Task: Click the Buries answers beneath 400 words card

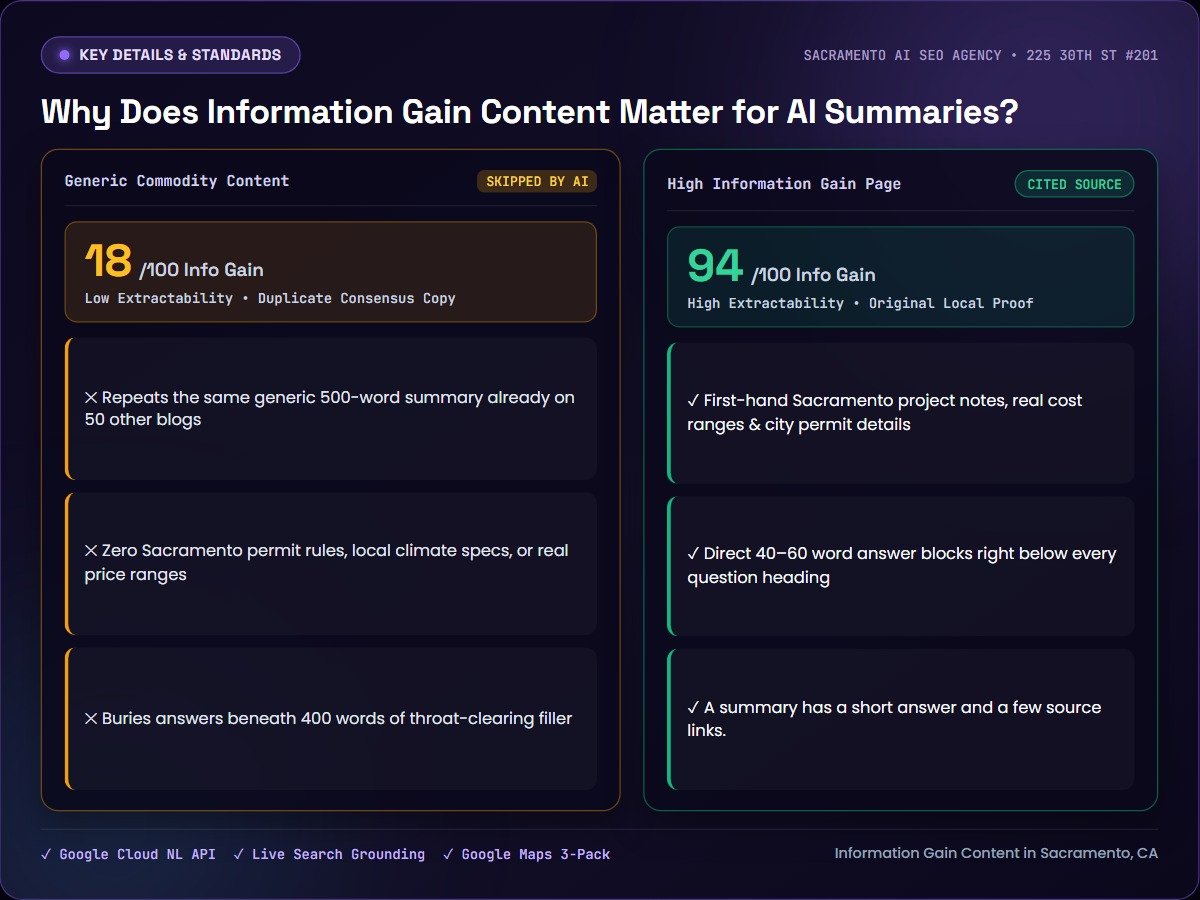Action: click(331, 718)
